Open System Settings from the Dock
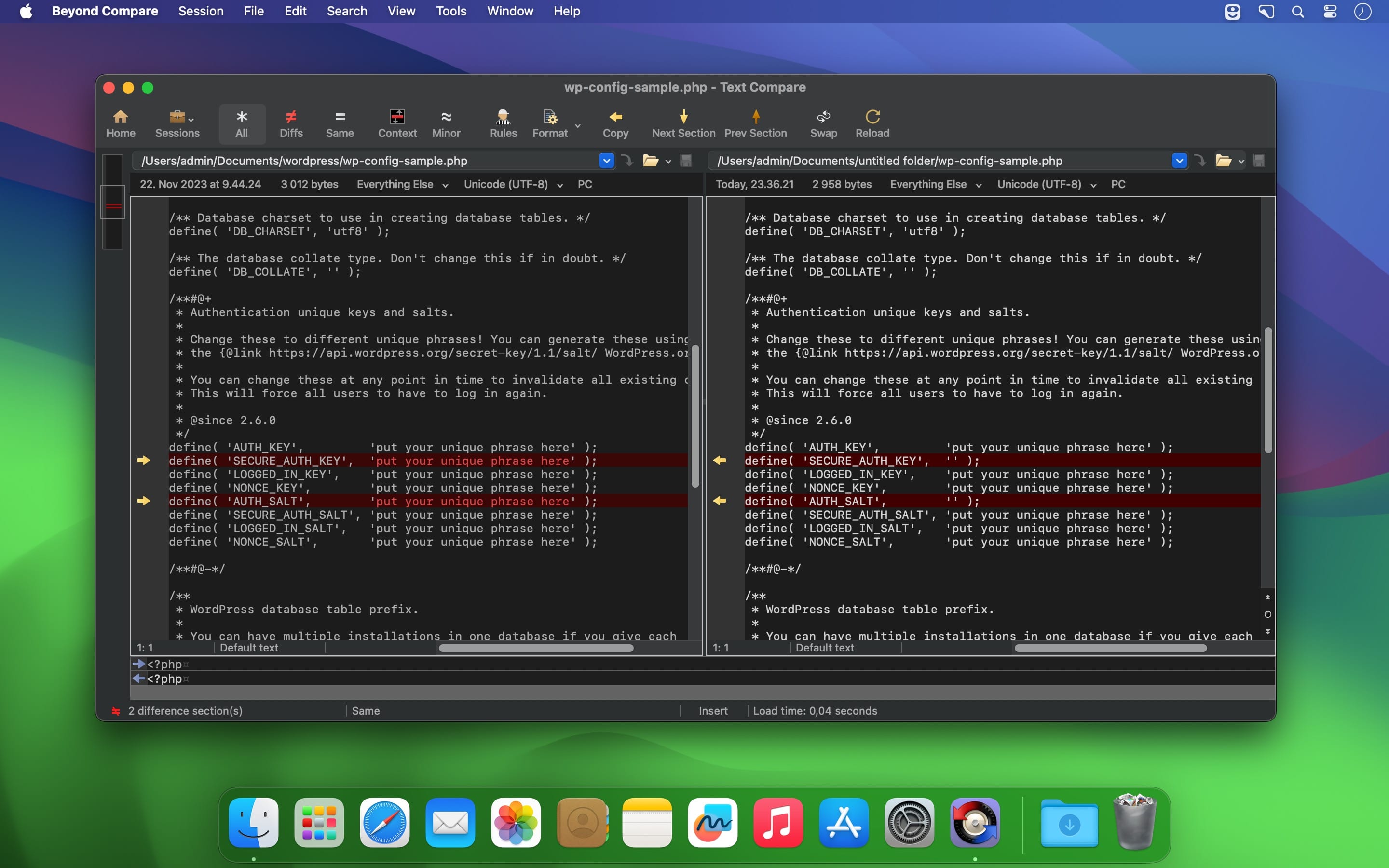1389x868 pixels. tap(909, 822)
